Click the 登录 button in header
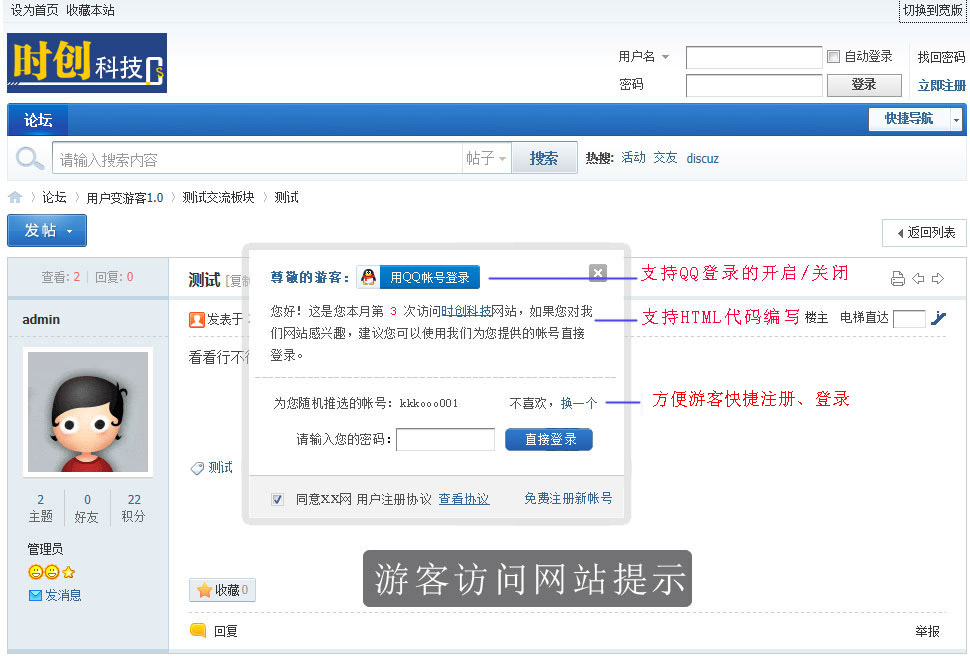970x657 pixels. coord(864,85)
